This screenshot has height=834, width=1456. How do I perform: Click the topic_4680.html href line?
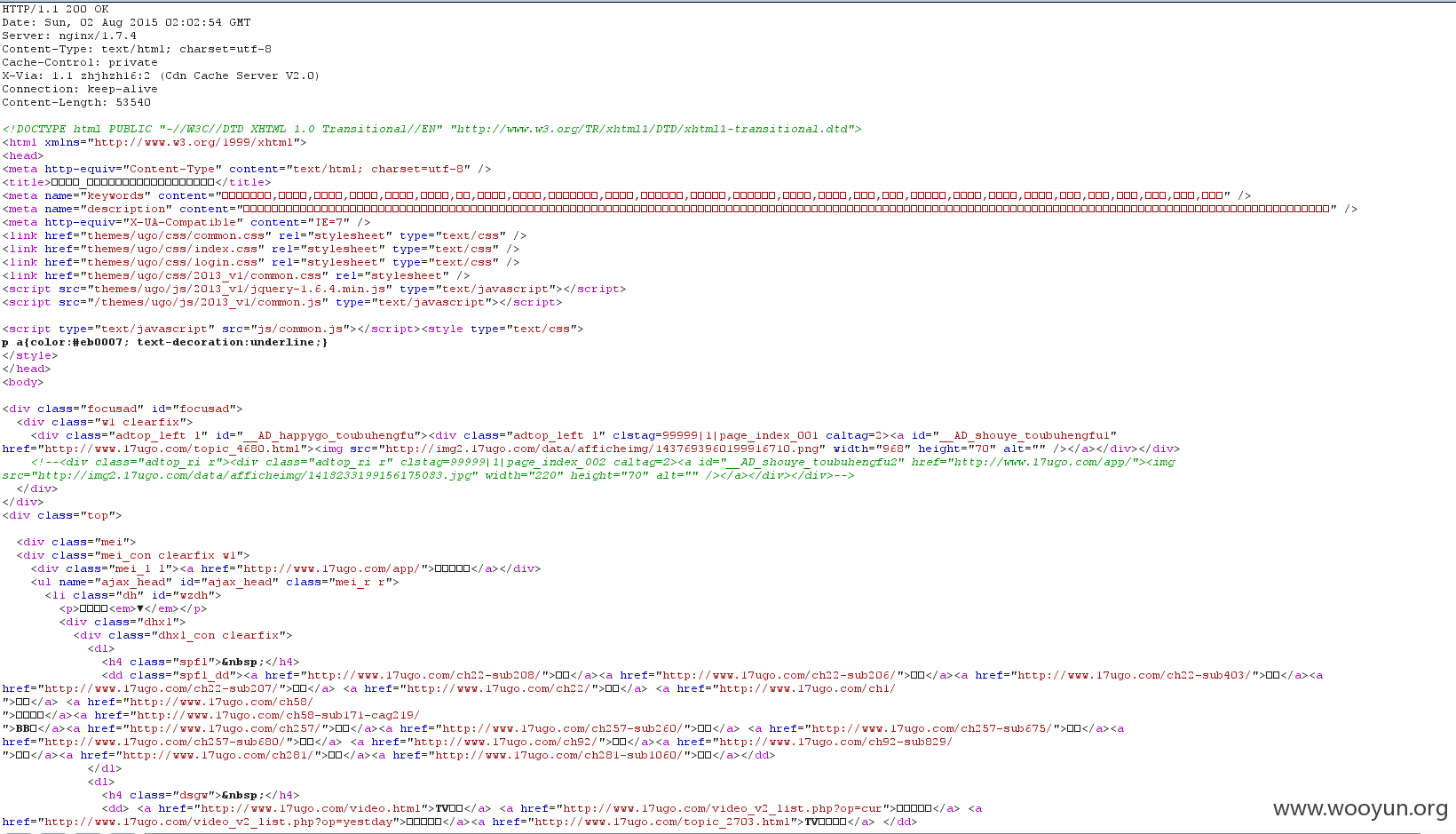tap(591, 449)
